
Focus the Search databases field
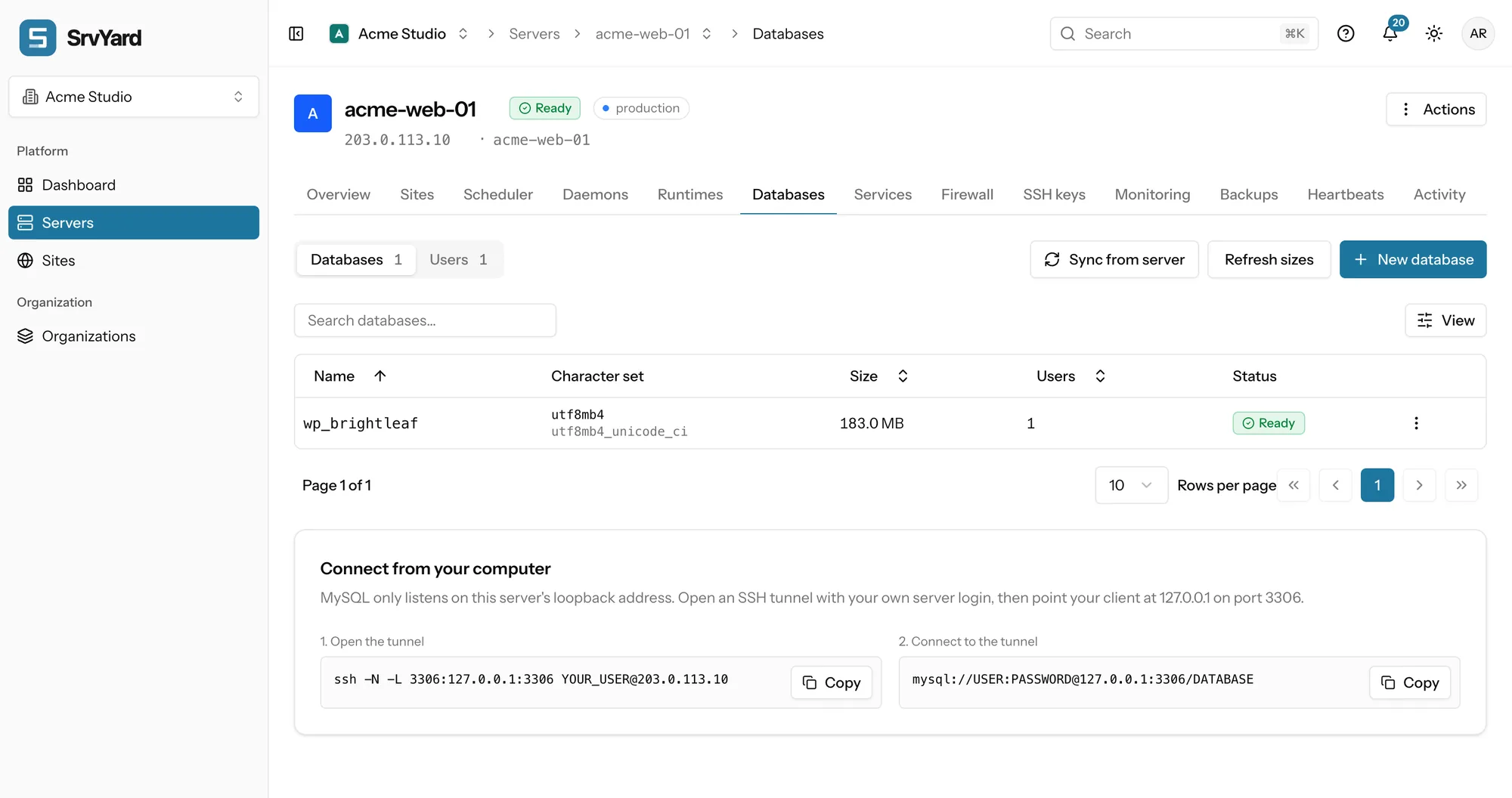tap(425, 320)
